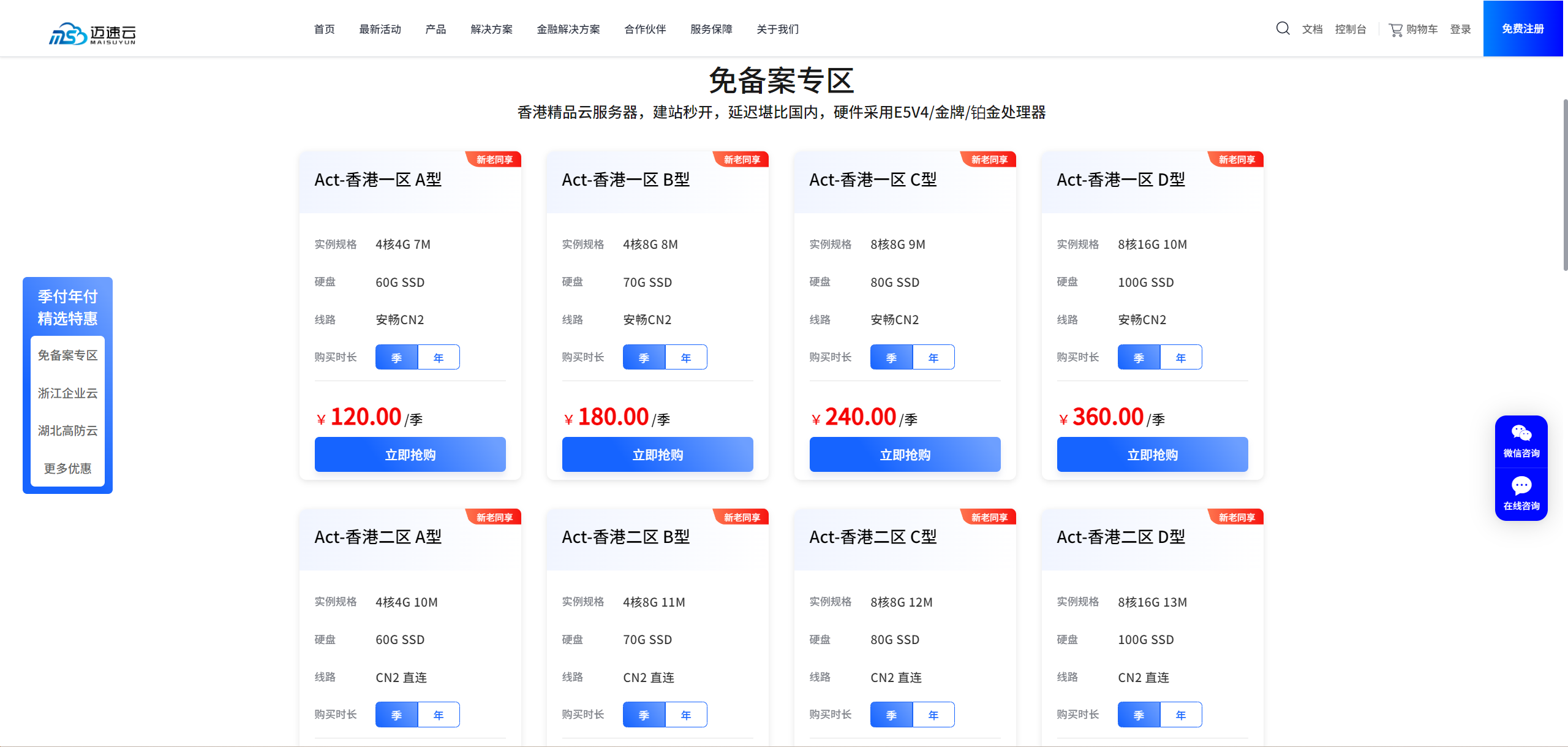Open the shopping cart icon

(1395, 29)
